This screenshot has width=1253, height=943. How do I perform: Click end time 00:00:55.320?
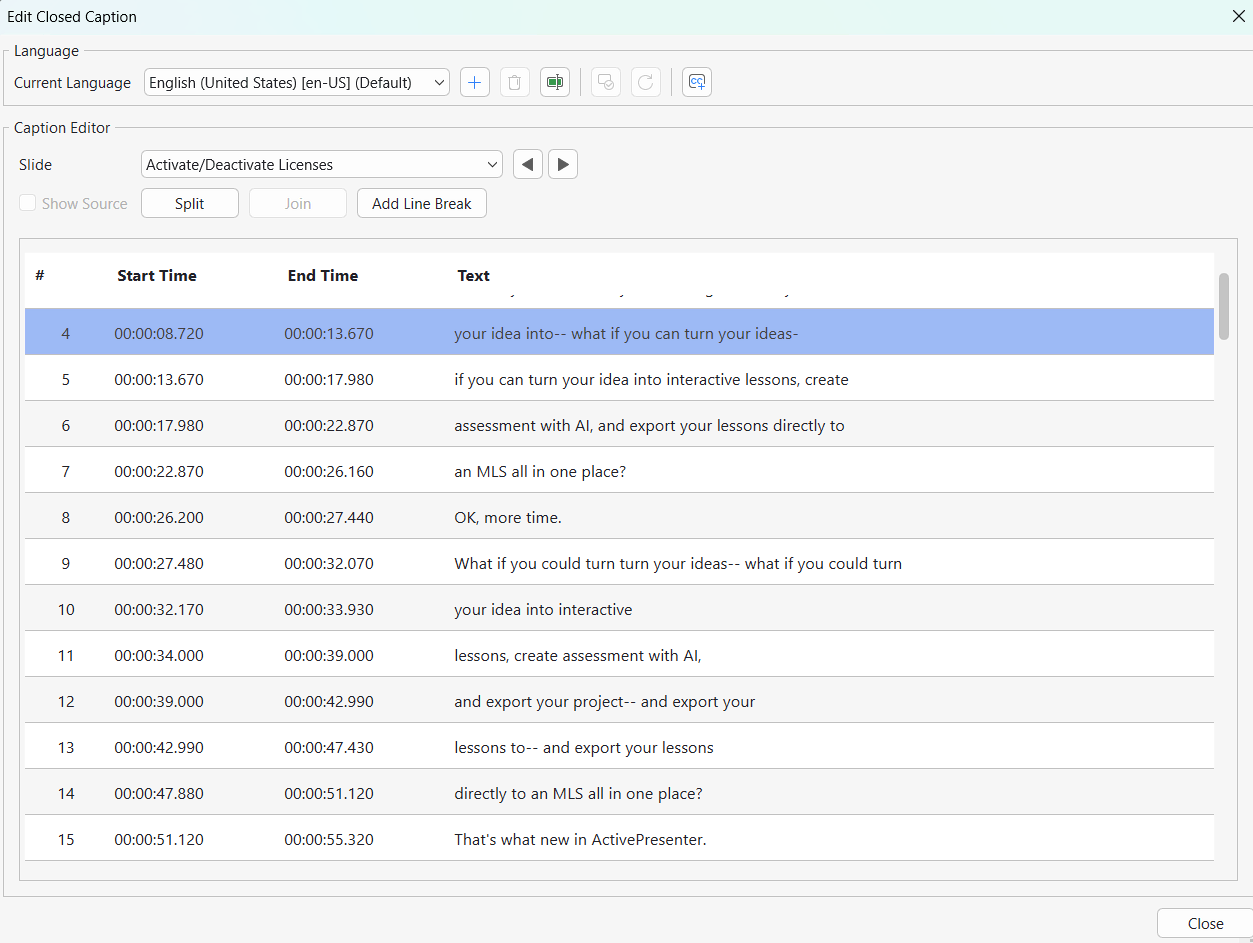click(x=329, y=840)
